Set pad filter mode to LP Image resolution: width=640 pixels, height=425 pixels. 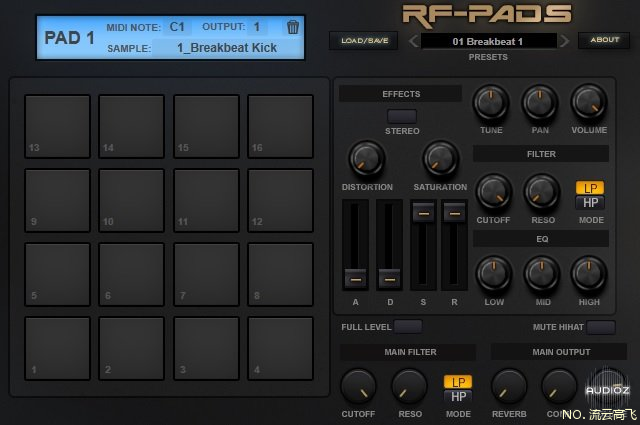point(590,188)
